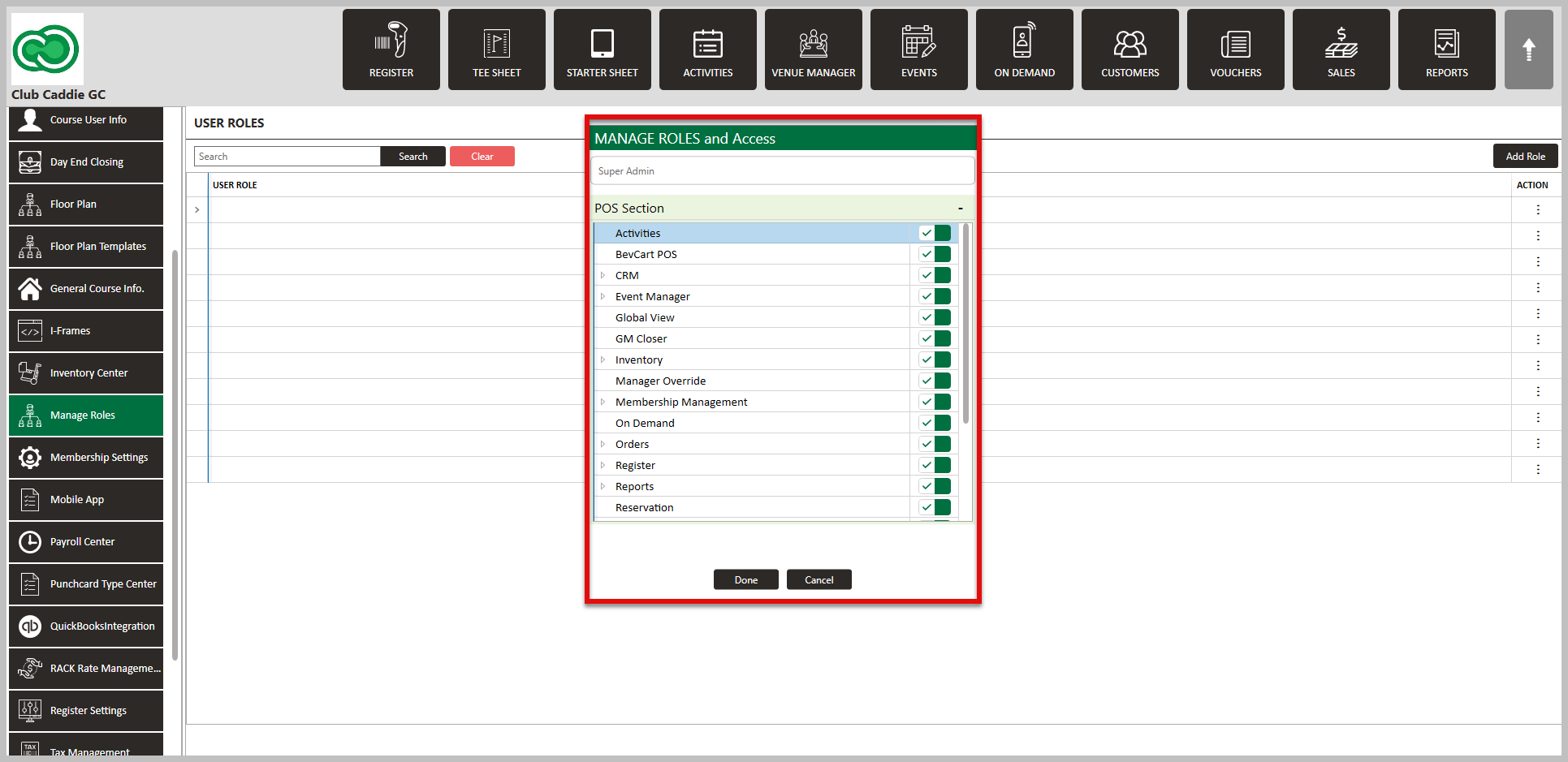Open Mobile App in sidebar
The width and height of the screenshot is (1568, 762).
coord(86,500)
